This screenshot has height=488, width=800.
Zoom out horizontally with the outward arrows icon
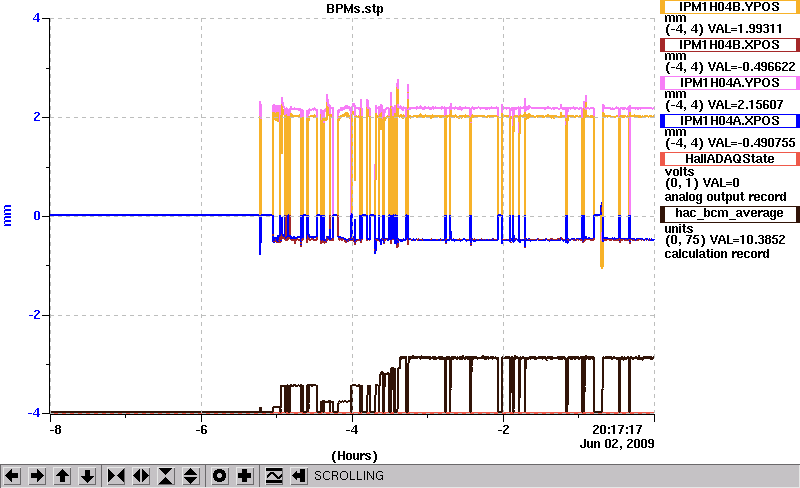pos(141,476)
